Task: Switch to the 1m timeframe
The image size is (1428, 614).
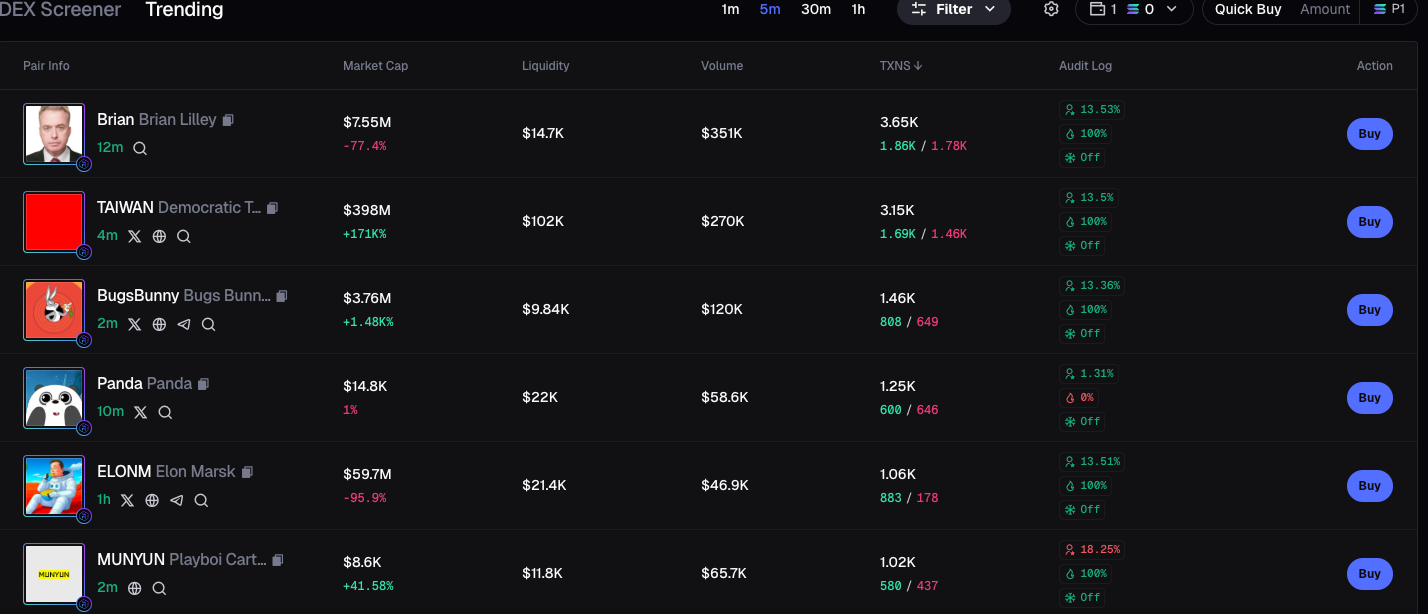Action: click(x=730, y=9)
